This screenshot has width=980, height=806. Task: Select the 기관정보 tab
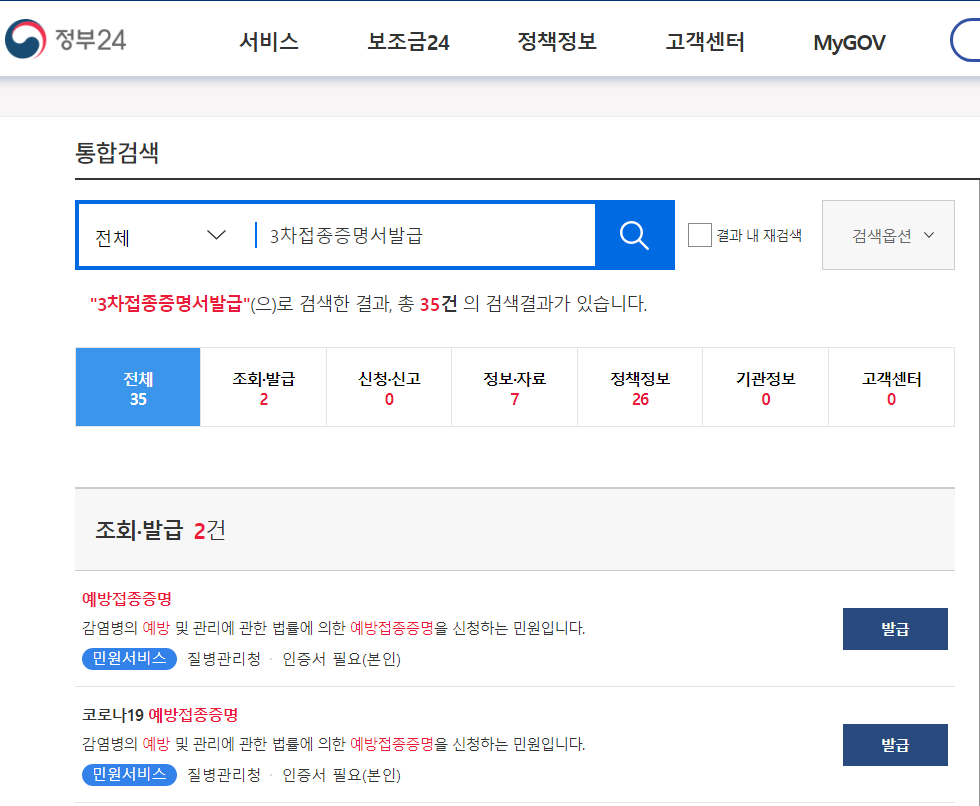pos(766,387)
